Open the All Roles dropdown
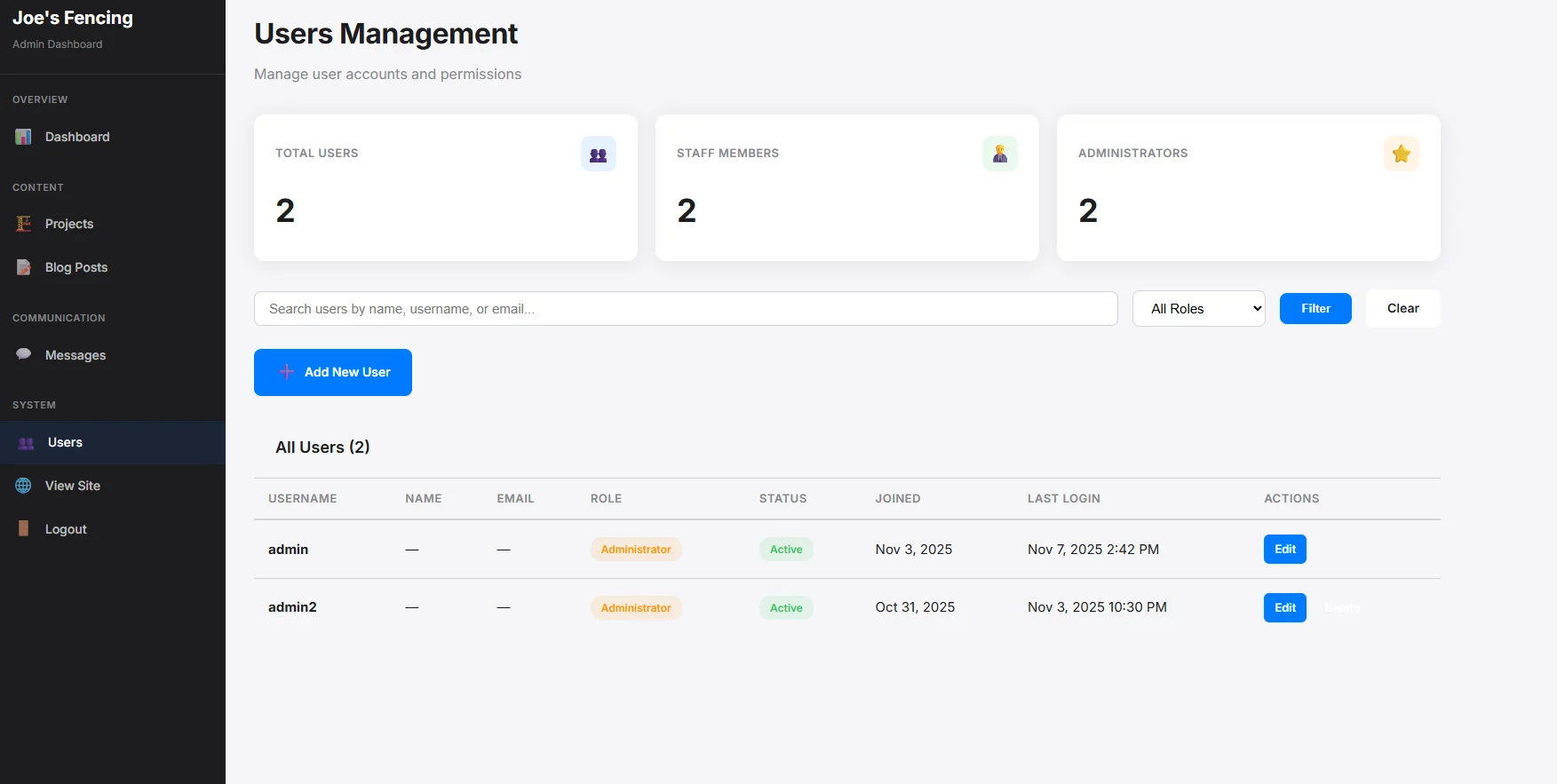The width and height of the screenshot is (1557, 784). point(1199,309)
